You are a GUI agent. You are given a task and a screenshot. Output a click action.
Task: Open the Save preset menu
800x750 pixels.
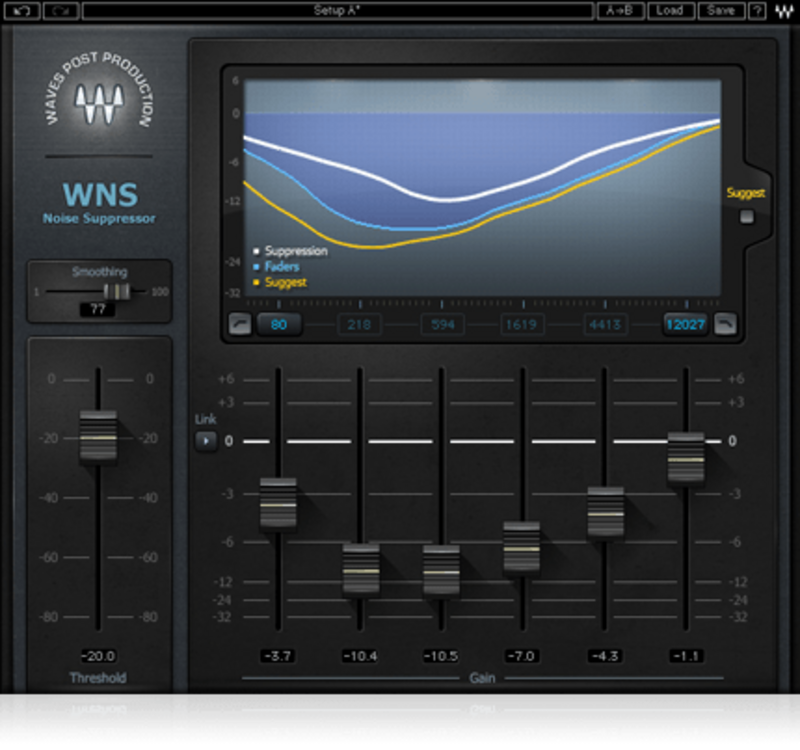point(720,11)
